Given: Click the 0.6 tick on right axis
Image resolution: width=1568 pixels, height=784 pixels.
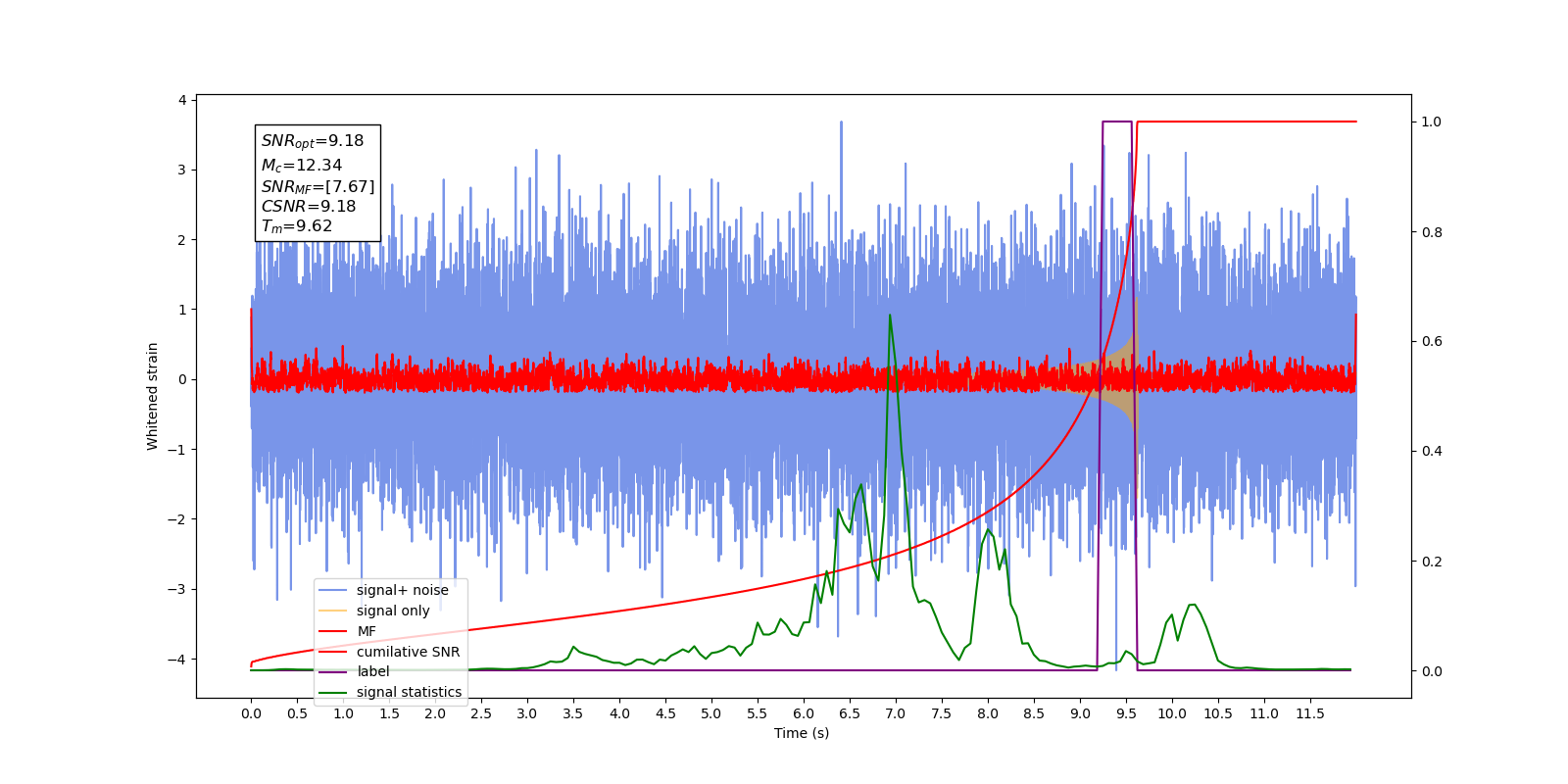Looking at the screenshot, I should pos(1432,341).
